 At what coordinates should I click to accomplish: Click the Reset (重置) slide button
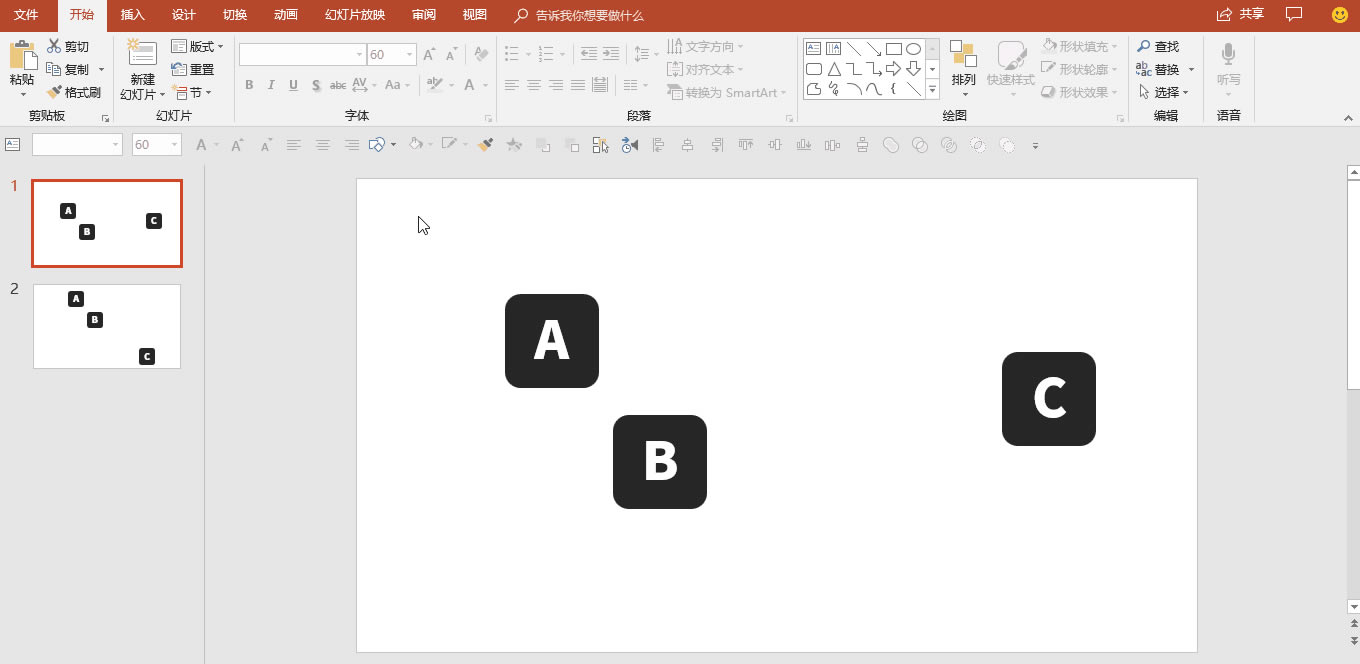(193, 70)
